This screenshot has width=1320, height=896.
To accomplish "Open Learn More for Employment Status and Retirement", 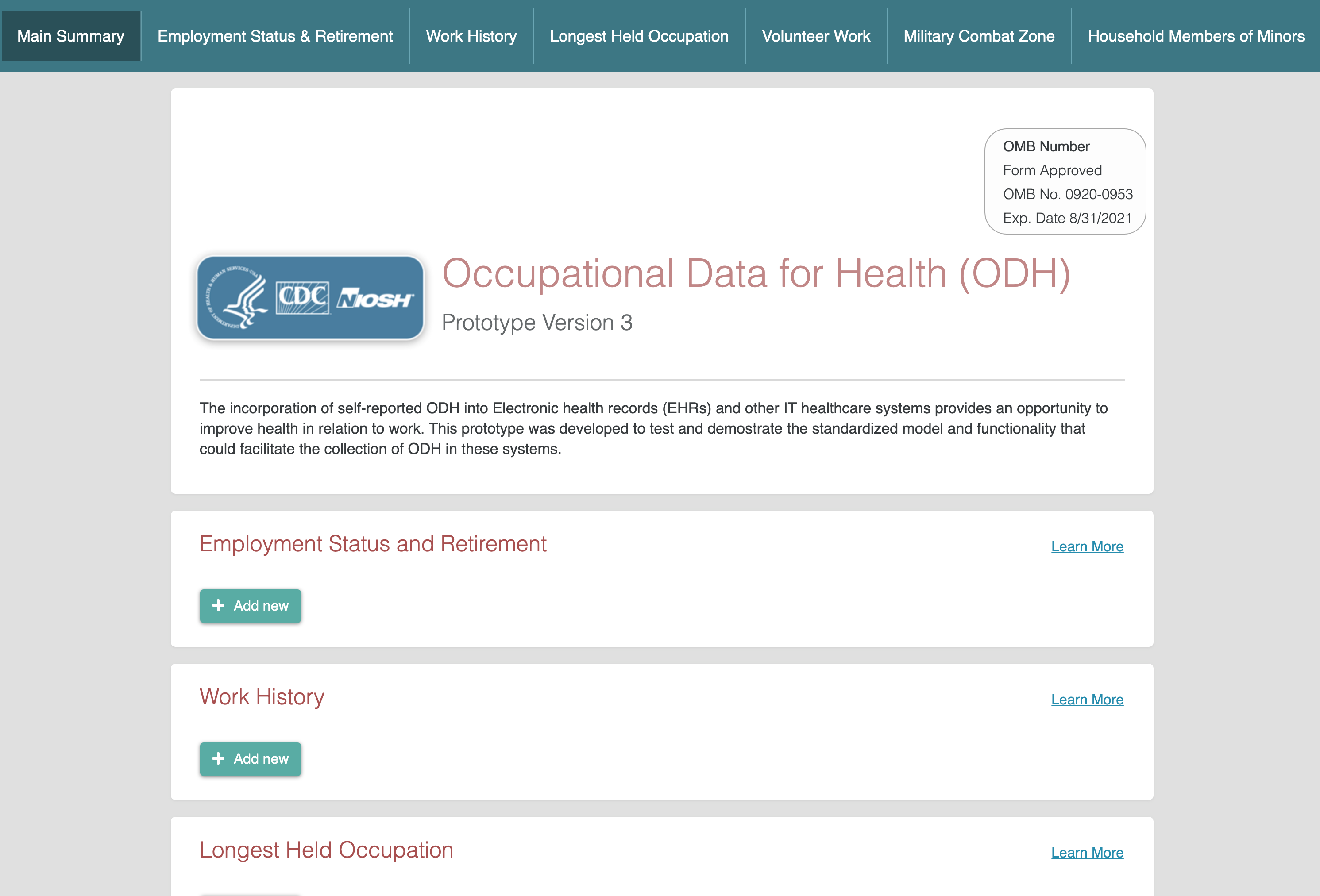I will point(1087,546).
